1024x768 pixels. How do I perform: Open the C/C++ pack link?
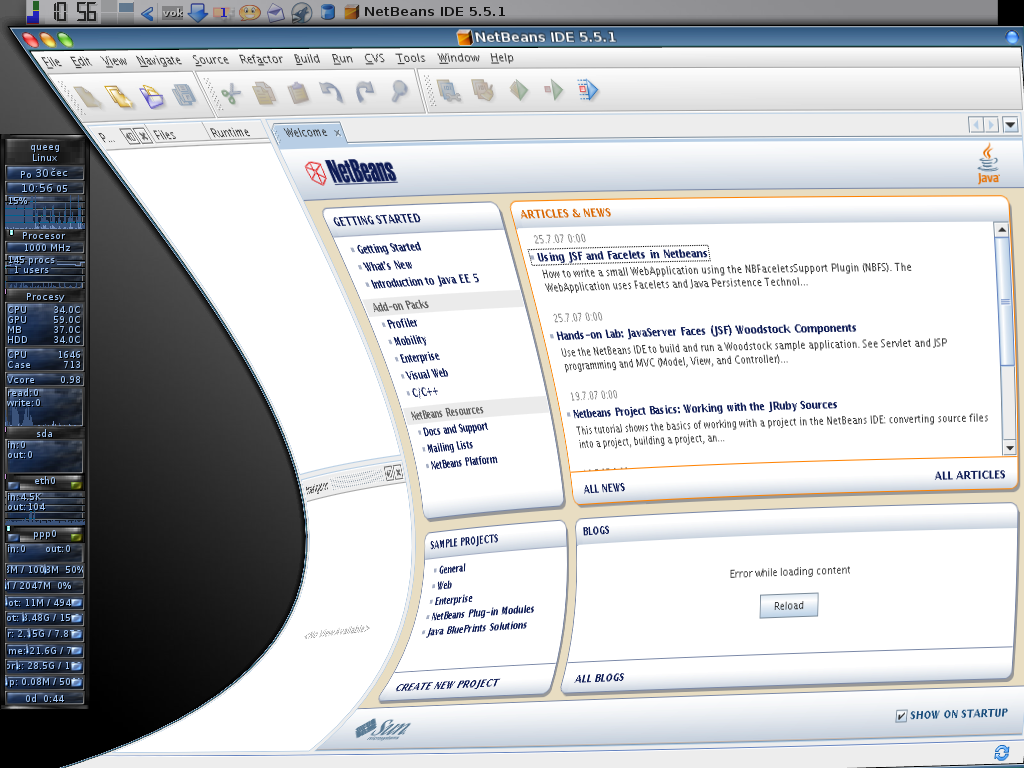[x=424, y=392]
